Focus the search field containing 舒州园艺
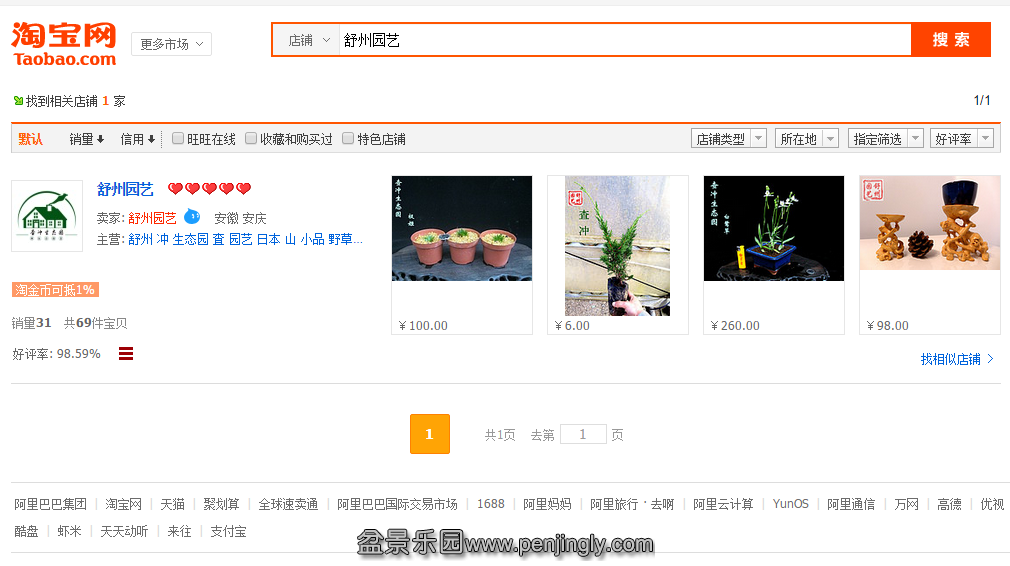1010x566 pixels. 624,41
